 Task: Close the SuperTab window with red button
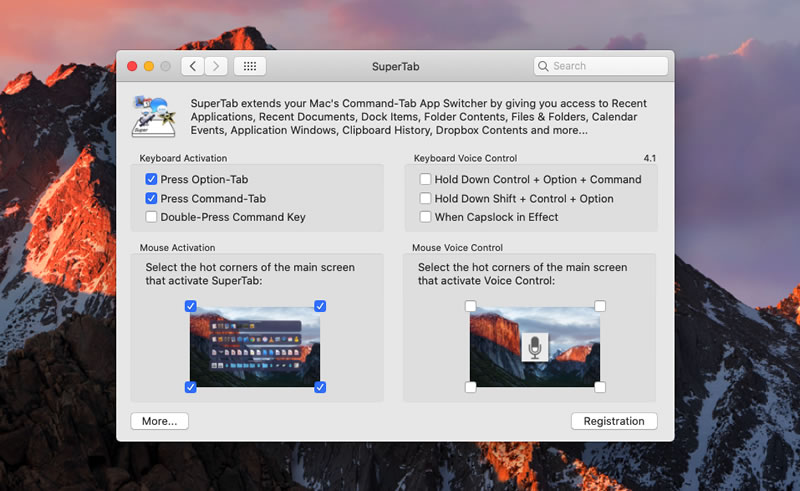click(132, 66)
